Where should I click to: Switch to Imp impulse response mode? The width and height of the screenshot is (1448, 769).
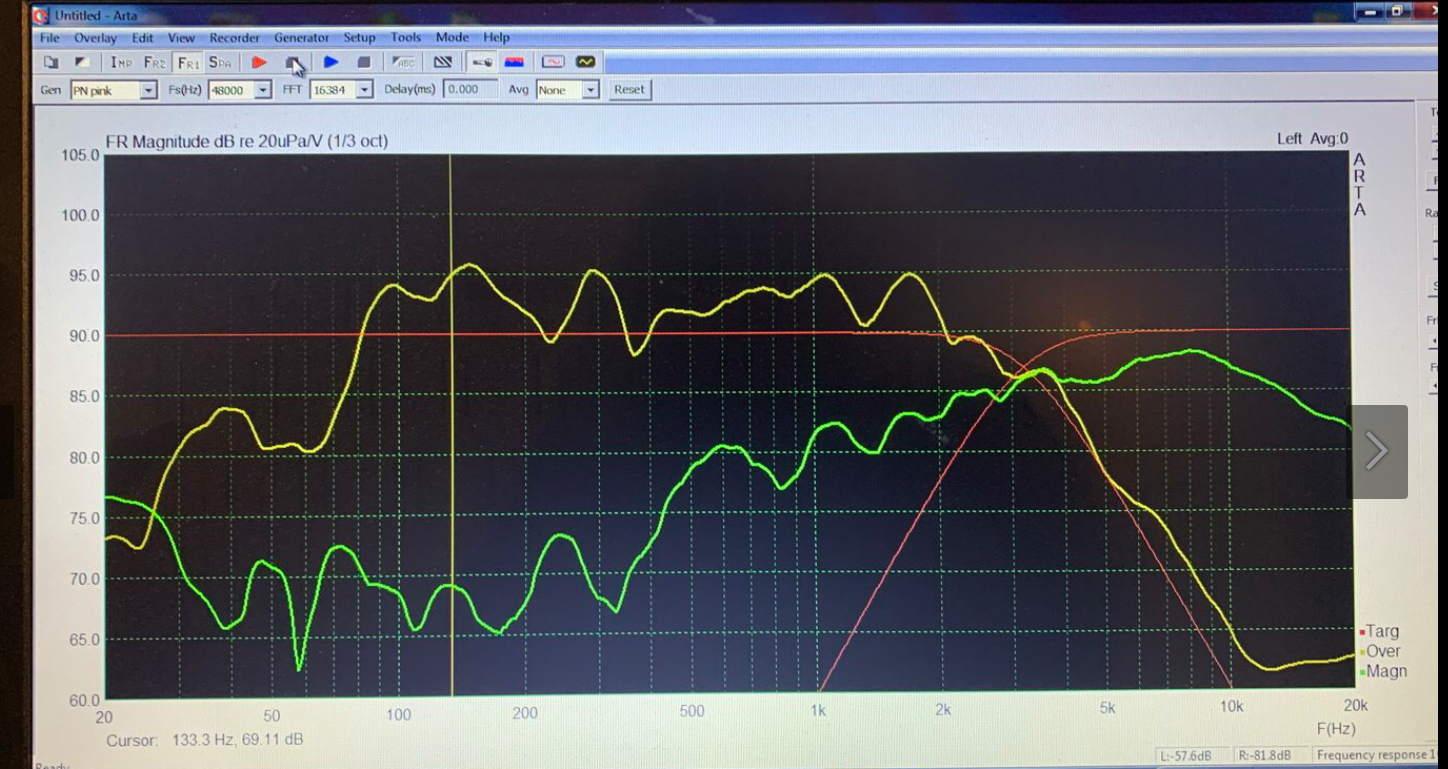coord(121,62)
